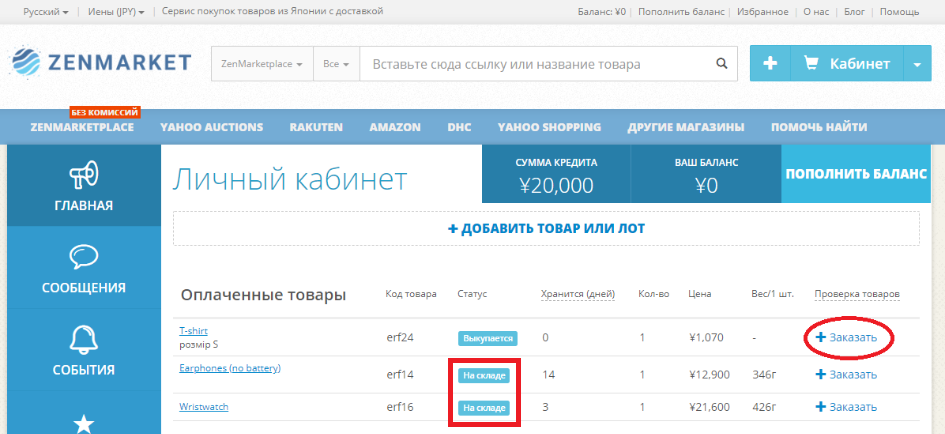945x434 pixels.
Task: Click the На складе badge for Wristwatch
Action: (x=483, y=408)
